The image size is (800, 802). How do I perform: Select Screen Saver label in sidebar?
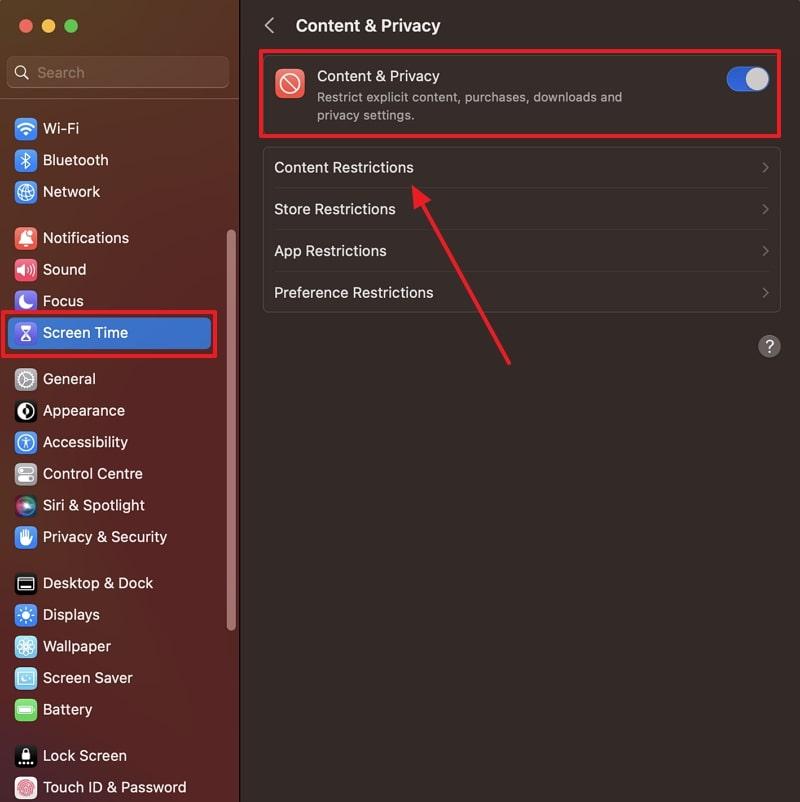pos(87,678)
